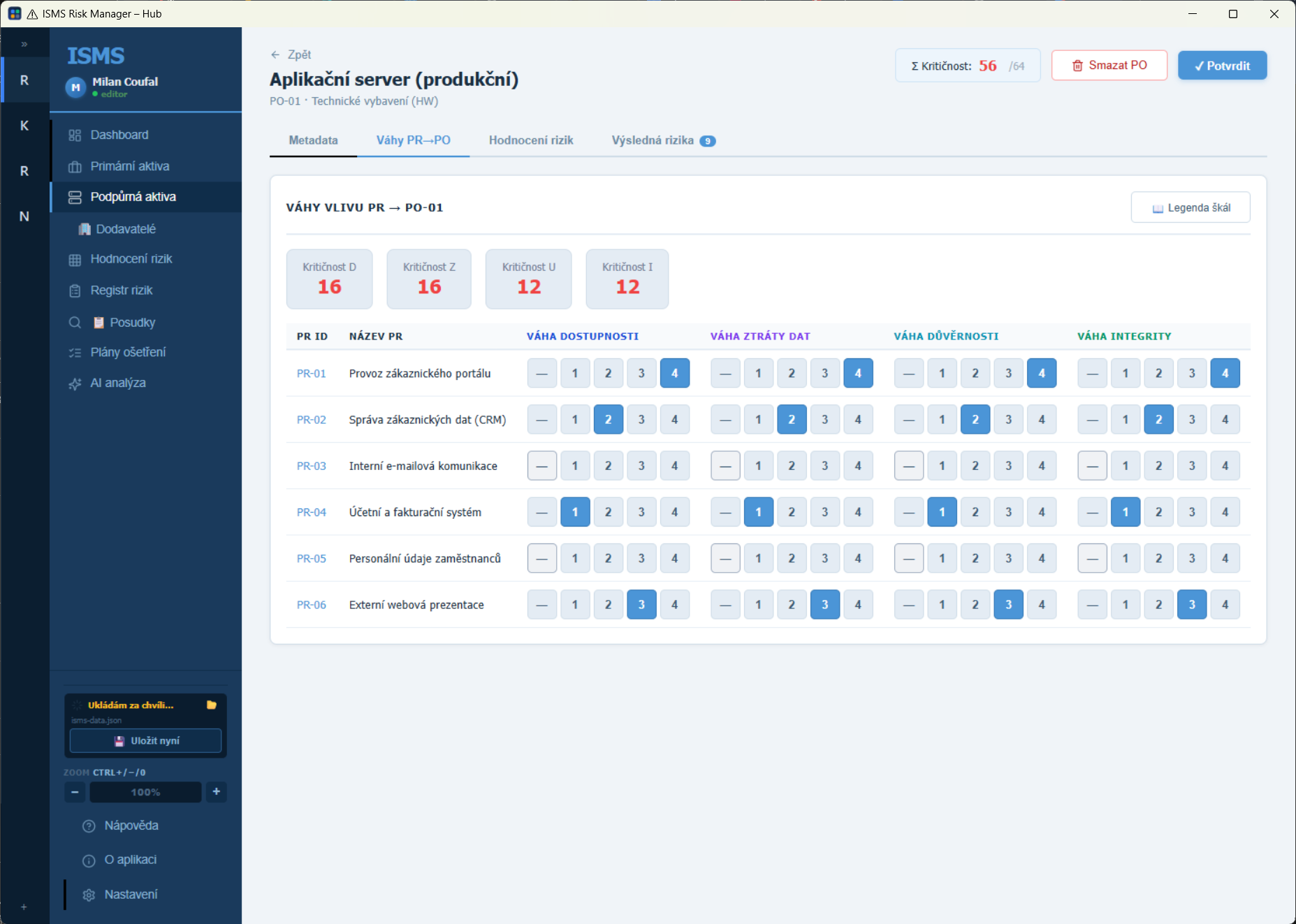Open Registr rizik from sidebar
The width and height of the screenshot is (1296, 924).
click(x=145, y=291)
